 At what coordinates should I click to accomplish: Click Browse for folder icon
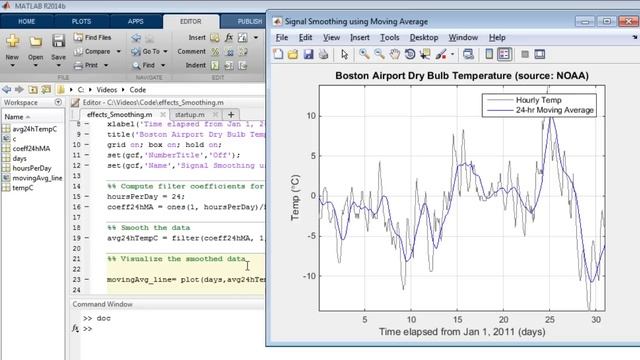tap(47, 89)
